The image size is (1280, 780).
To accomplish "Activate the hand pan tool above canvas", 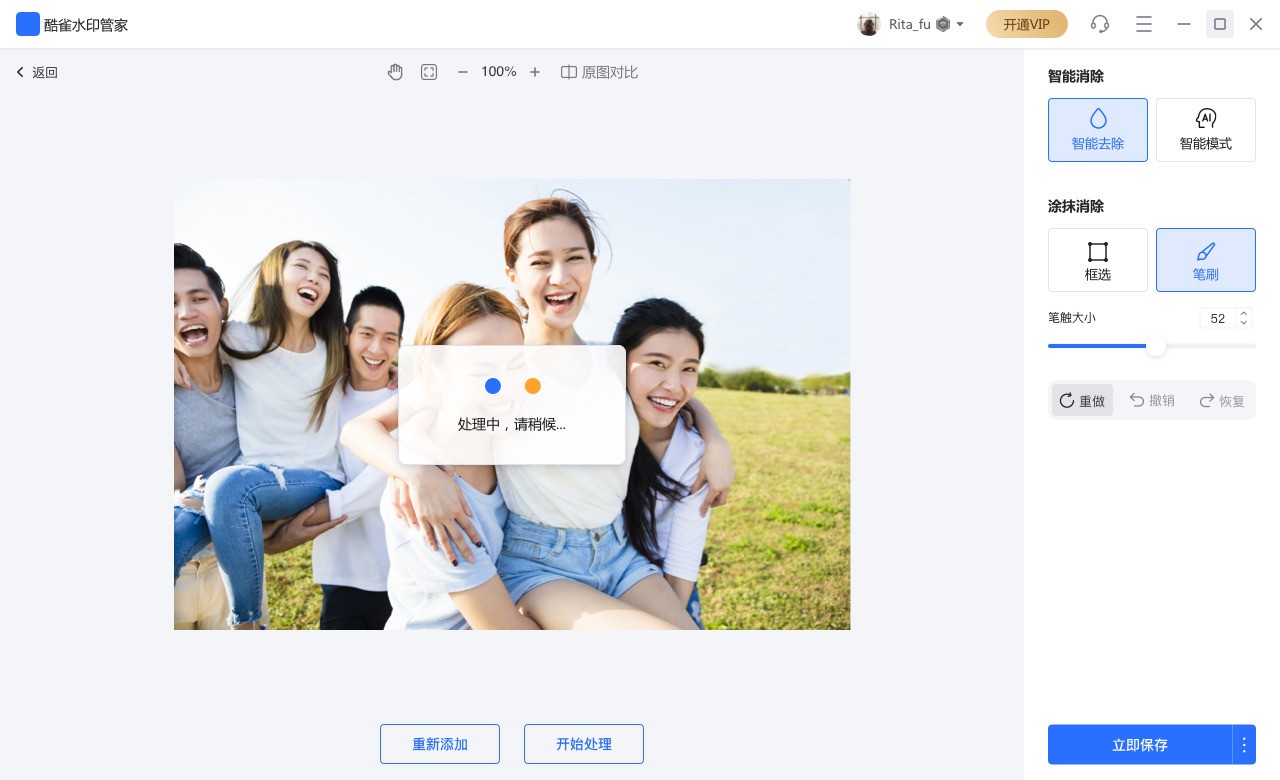I will 396,72.
